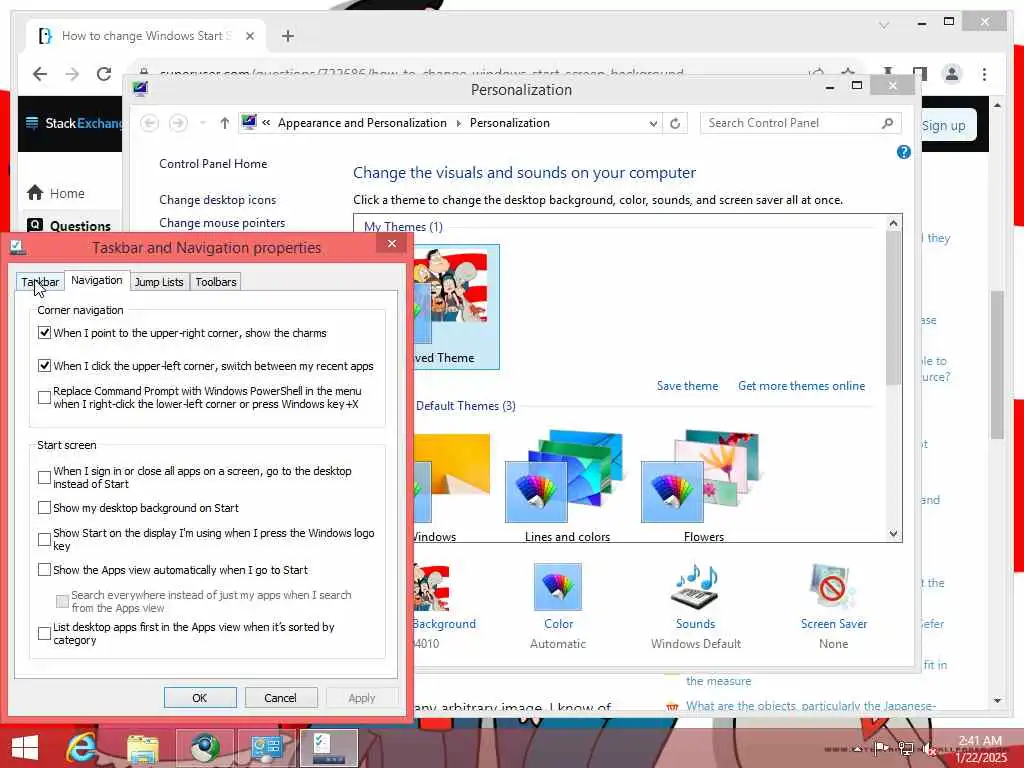Open File Explorer from the taskbar
This screenshot has width=1024, height=768.
(143, 748)
